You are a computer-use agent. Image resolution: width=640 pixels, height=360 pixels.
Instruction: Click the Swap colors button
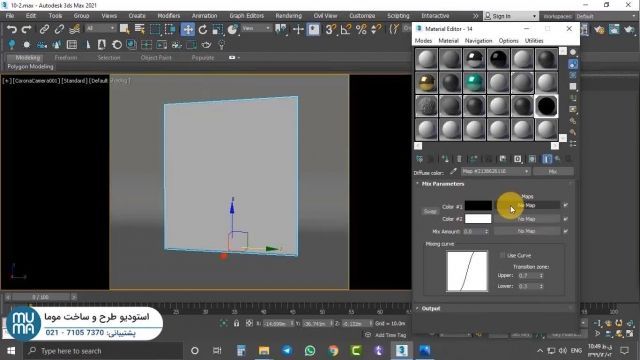(430, 211)
